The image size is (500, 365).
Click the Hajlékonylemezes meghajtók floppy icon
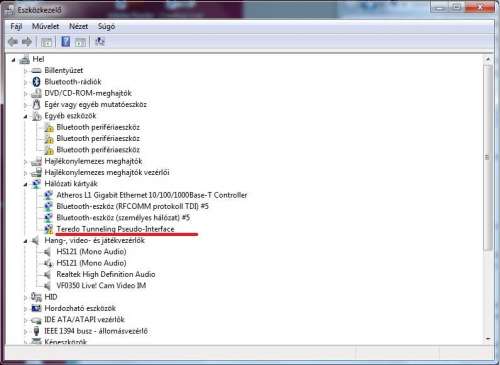36,162
